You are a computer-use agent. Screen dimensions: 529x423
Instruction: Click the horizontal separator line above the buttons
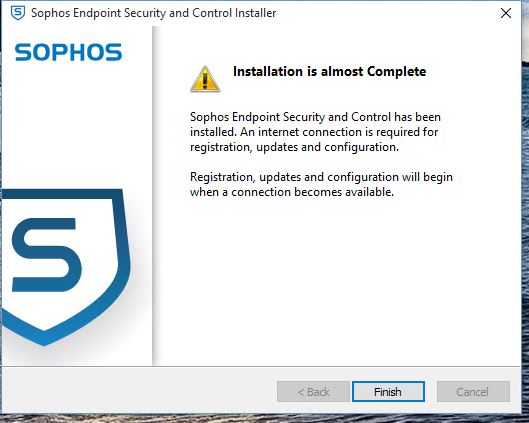coord(261,366)
